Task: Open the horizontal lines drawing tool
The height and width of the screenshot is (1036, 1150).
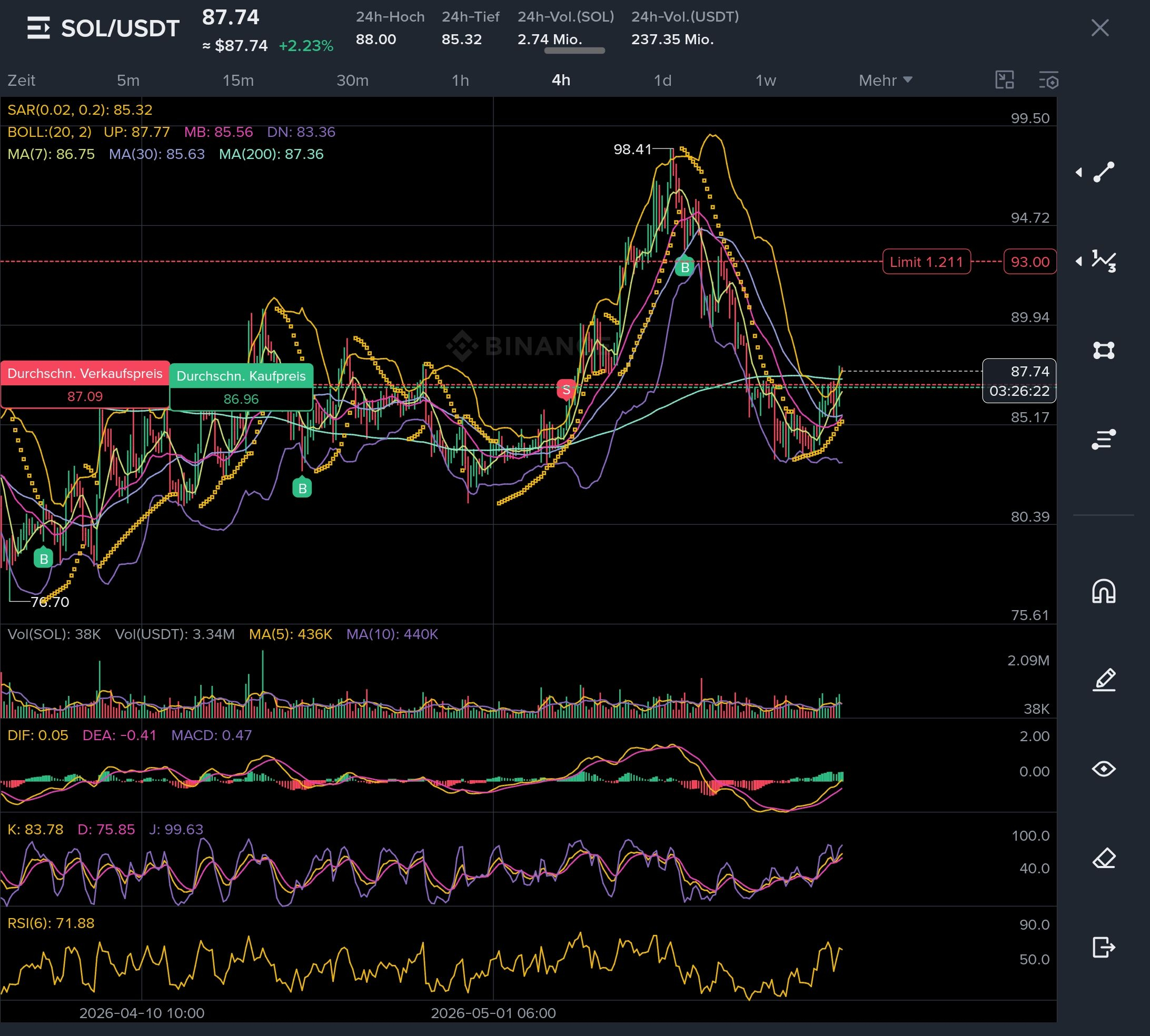Action: [1104, 439]
